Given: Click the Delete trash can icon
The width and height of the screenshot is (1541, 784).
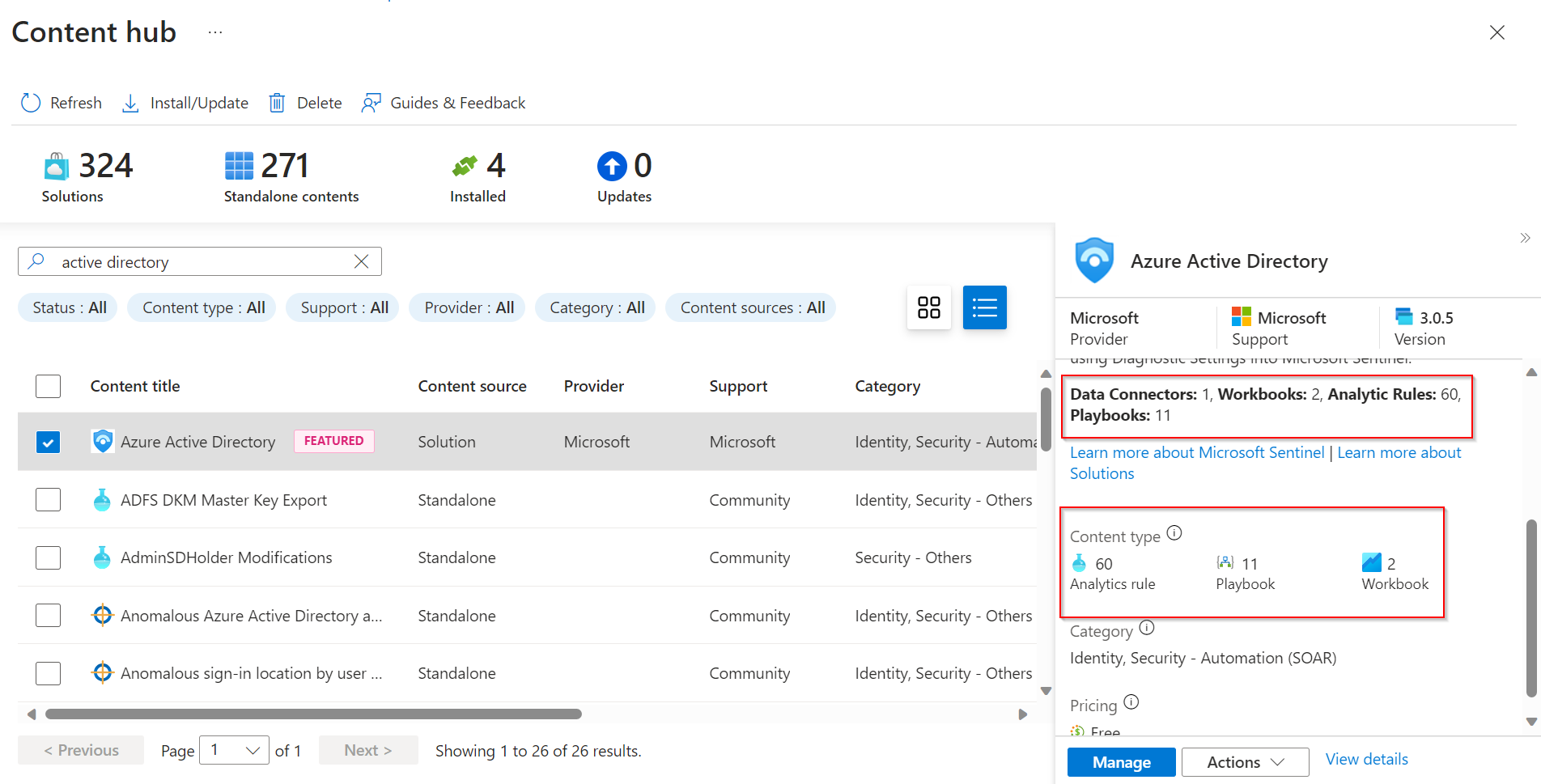Looking at the screenshot, I should [277, 103].
